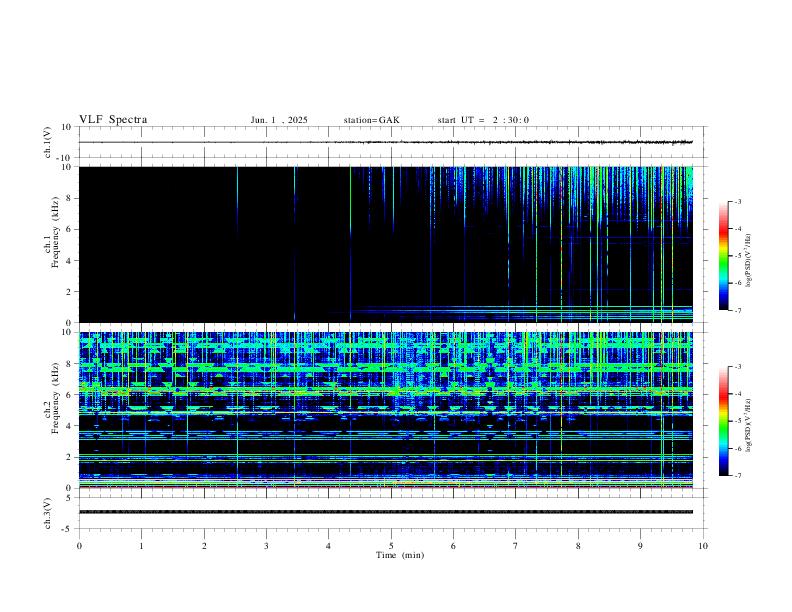Click inside the ch.1 spectrogram panel
Screen dimensions: 792x612
click(386, 244)
